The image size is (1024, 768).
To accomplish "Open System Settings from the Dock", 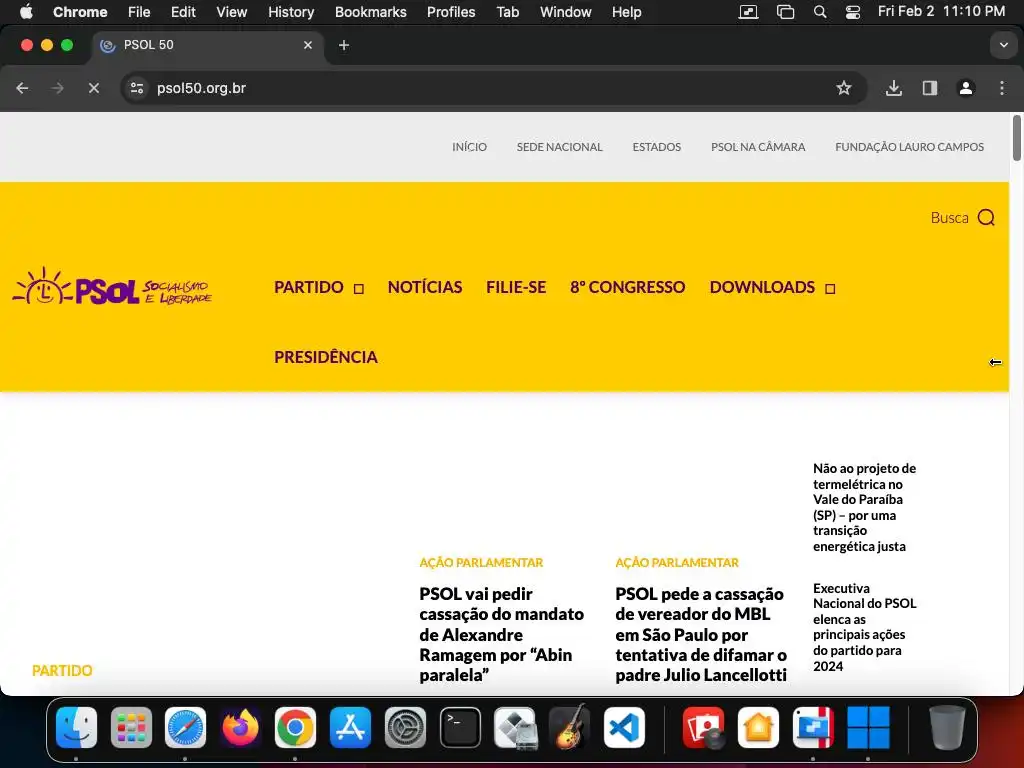I will (x=405, y=728).
